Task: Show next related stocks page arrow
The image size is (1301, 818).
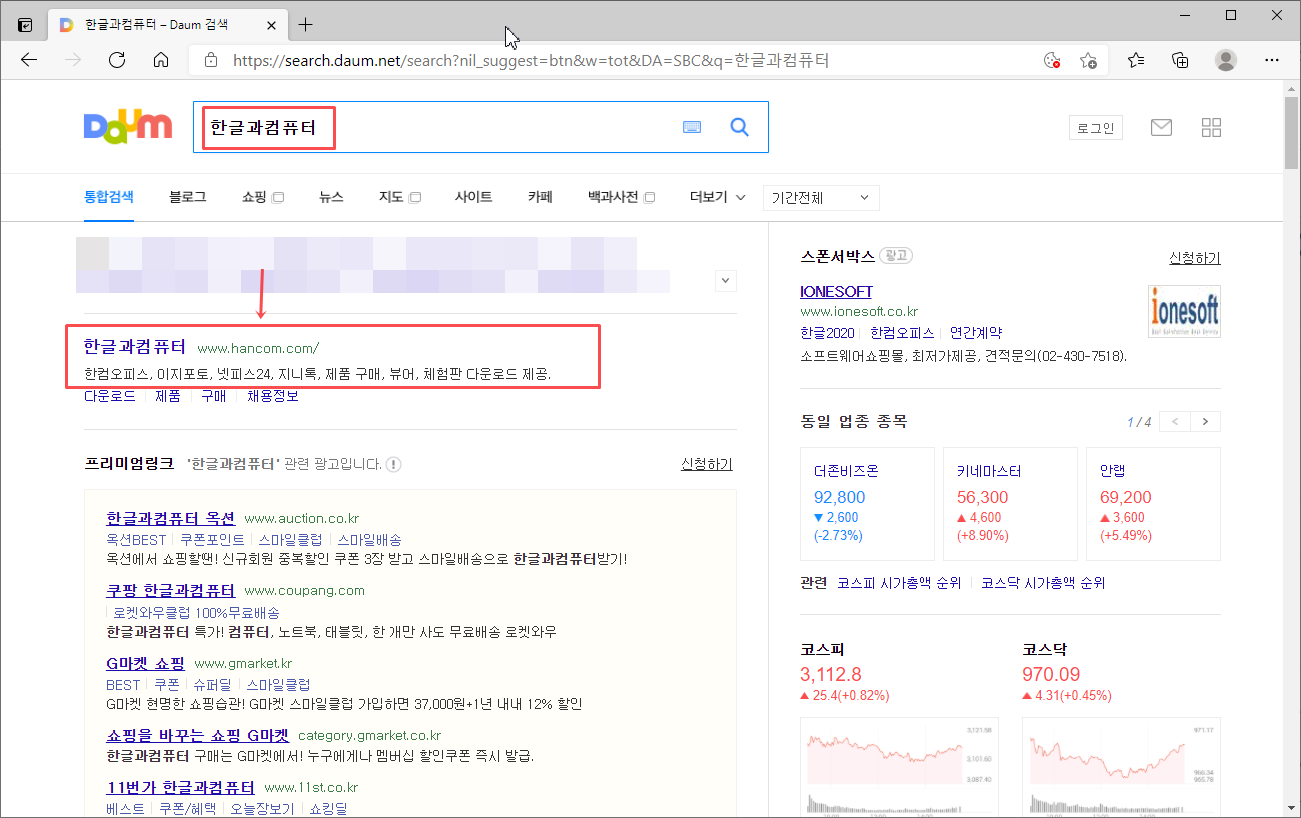Action: [x=1206, y=422]
